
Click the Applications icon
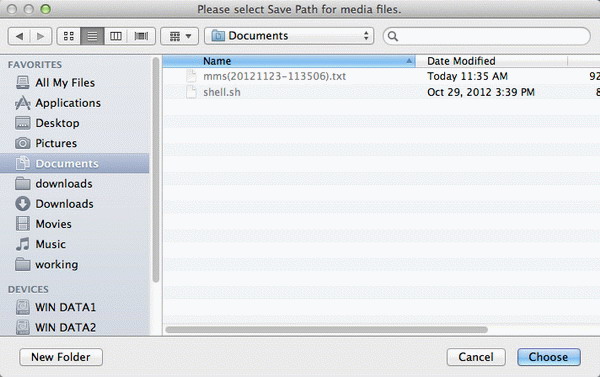[x=23, y=103]
